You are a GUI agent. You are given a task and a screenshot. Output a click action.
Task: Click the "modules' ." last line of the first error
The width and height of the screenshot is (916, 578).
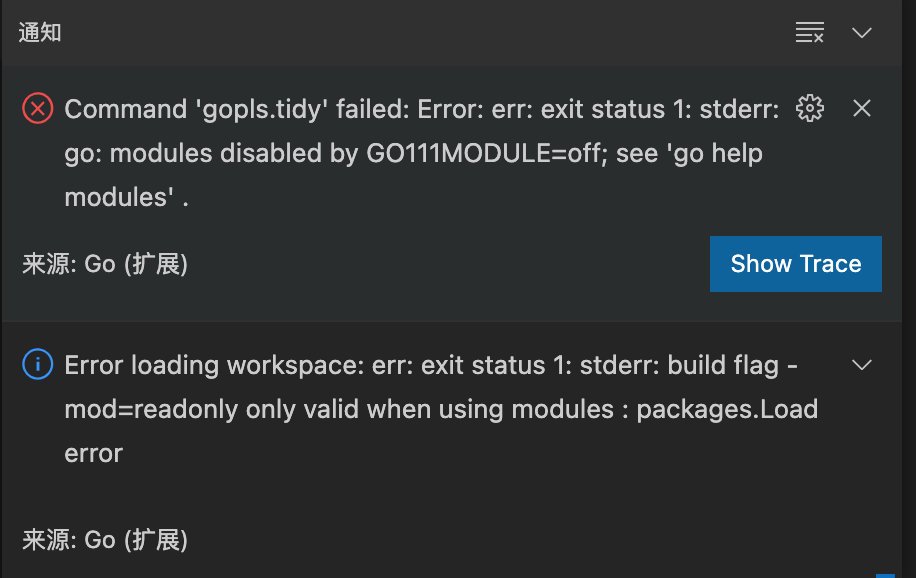click(127, 197)
